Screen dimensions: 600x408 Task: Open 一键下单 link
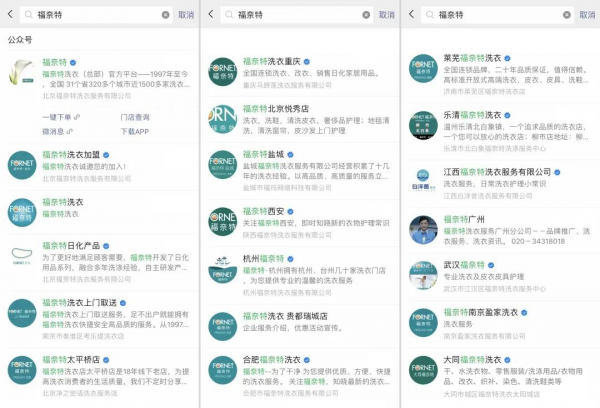click(61, 117)
